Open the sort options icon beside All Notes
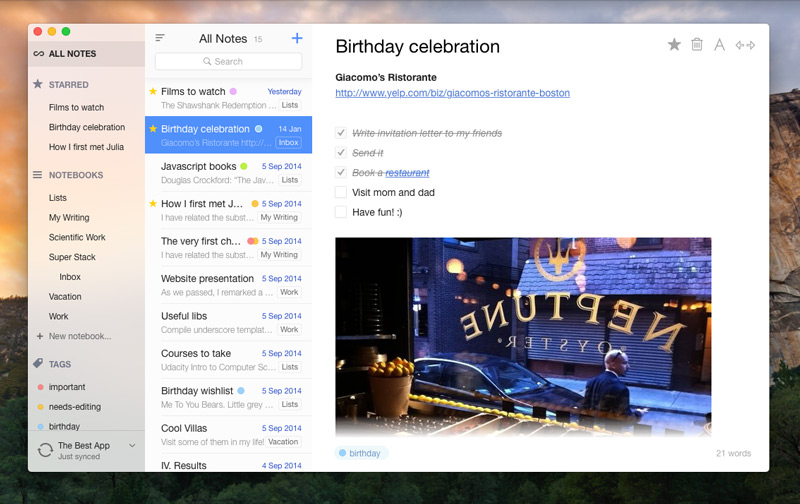 [x=160, y=38]
